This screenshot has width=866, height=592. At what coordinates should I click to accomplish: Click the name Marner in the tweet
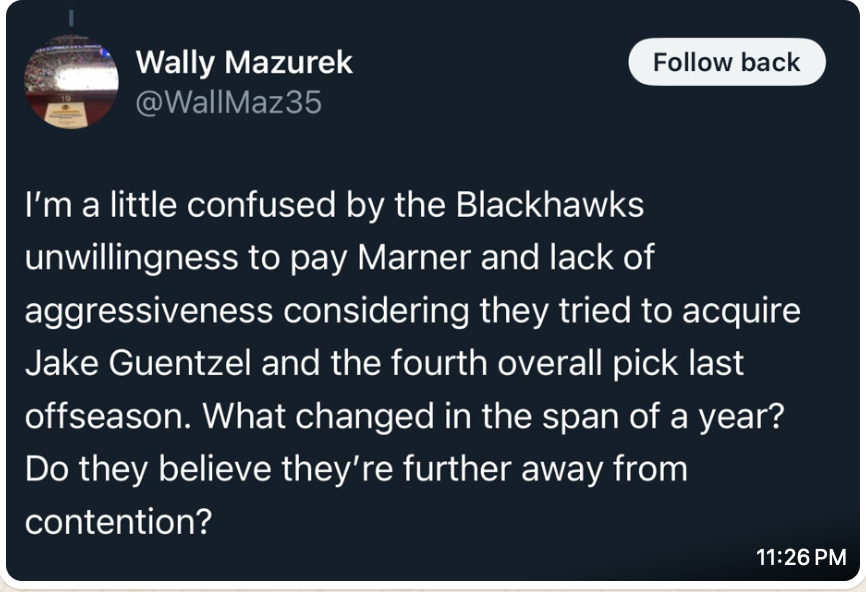[414, 257]
